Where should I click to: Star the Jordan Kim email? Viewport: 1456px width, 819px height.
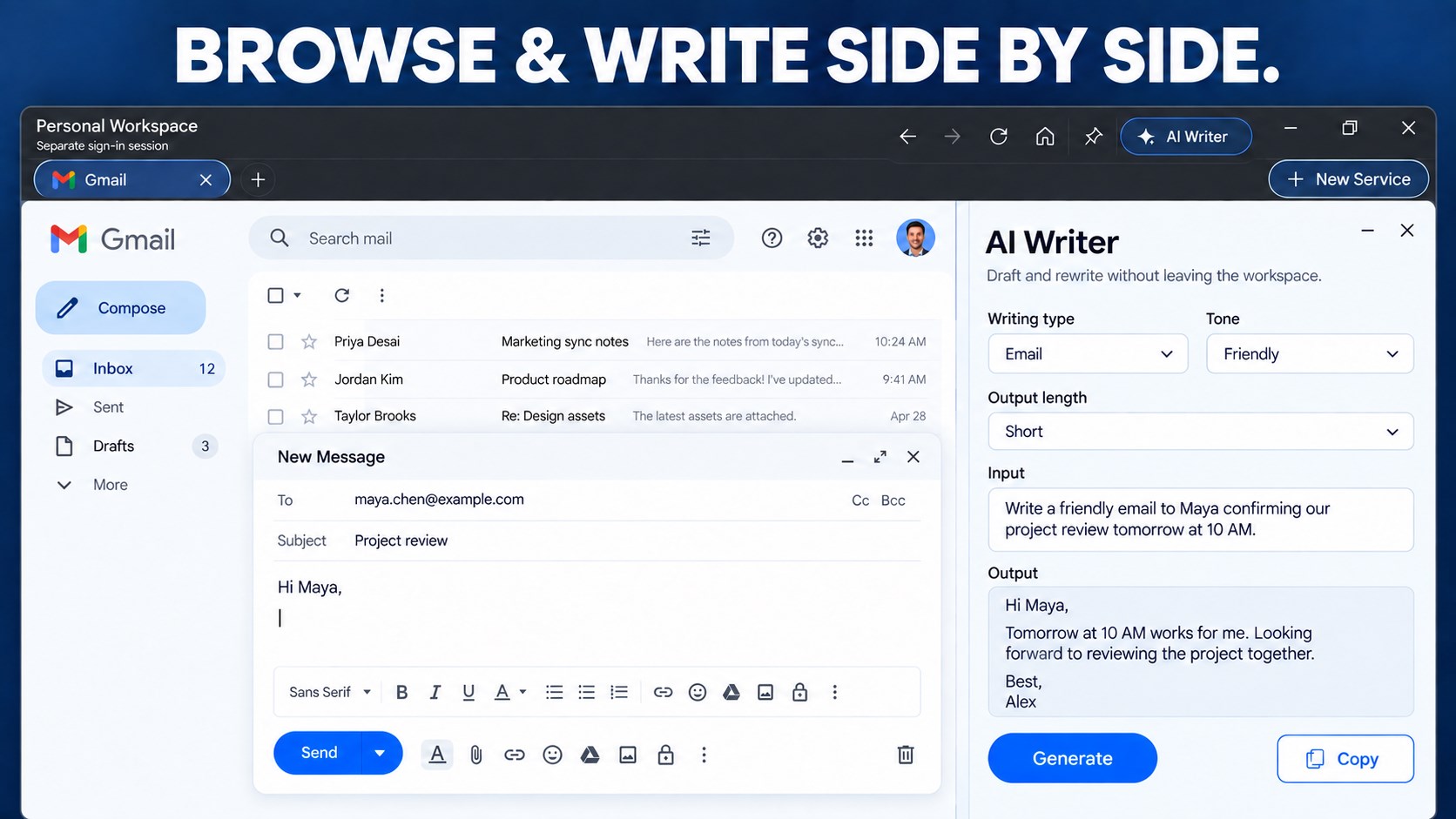[x=309, y=379]
